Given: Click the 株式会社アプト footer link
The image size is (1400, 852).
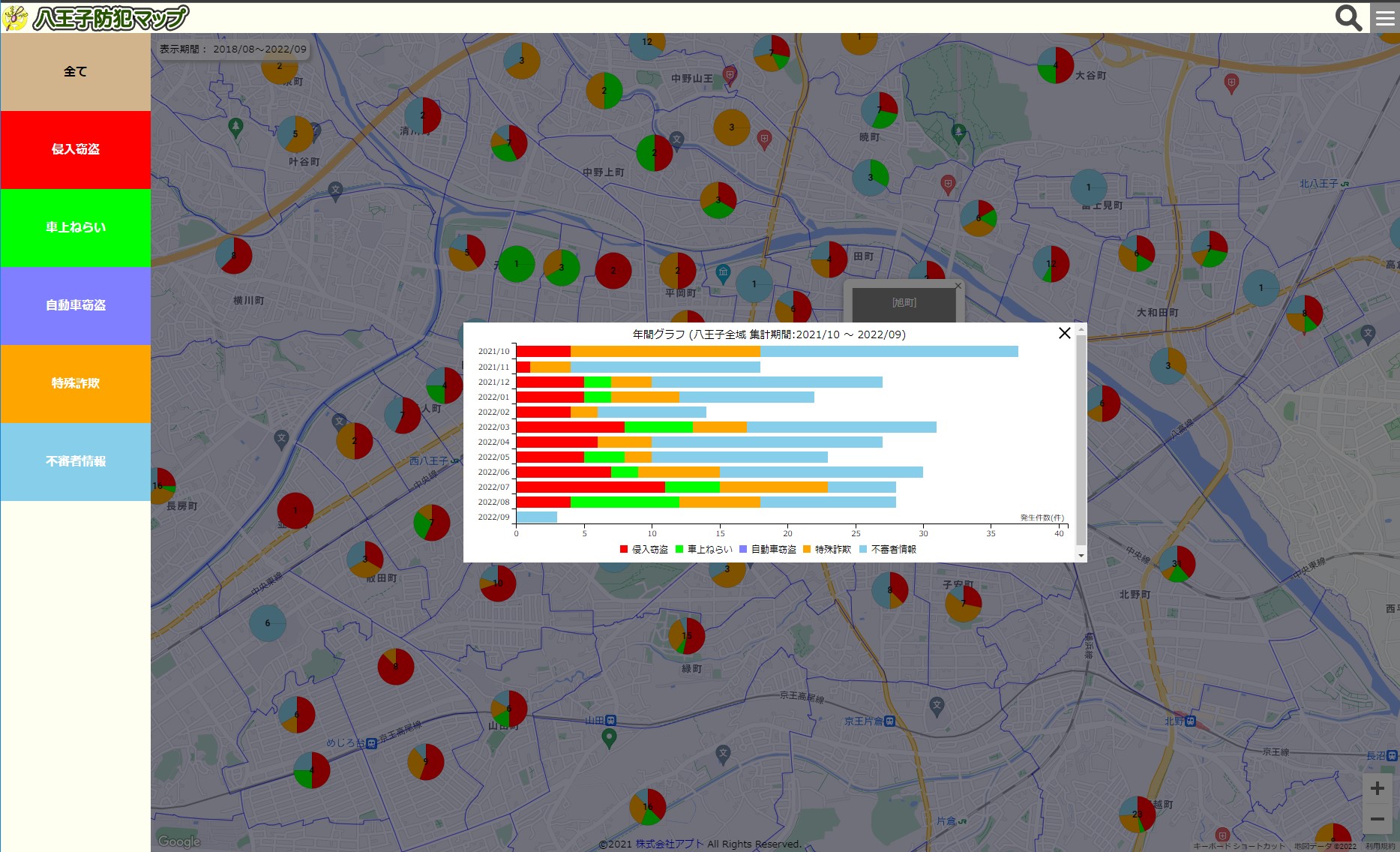Looking at the screenshot, I should (670, 844).
